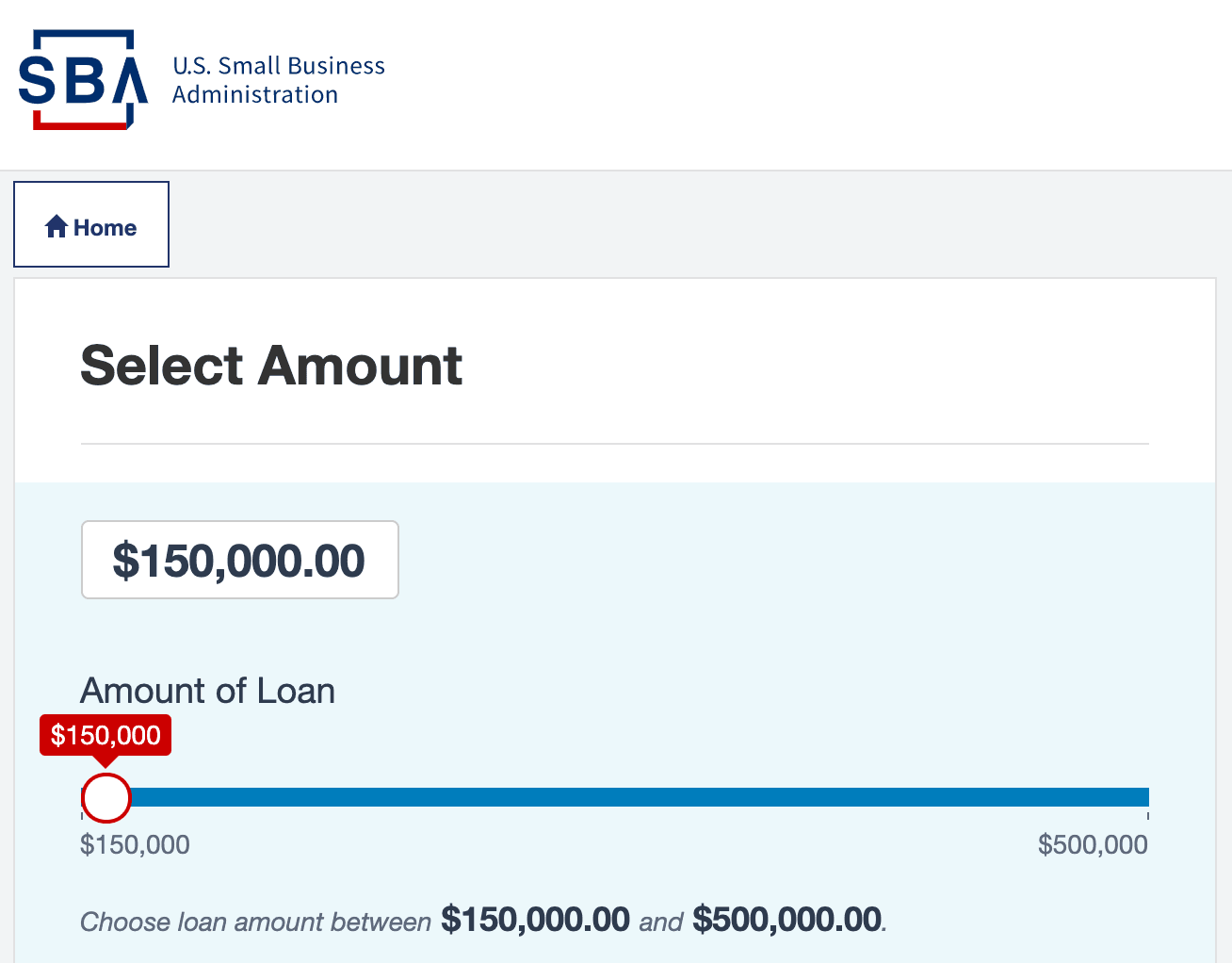
Task: Click the SBA logo emblem
Action: coord(83,80)
